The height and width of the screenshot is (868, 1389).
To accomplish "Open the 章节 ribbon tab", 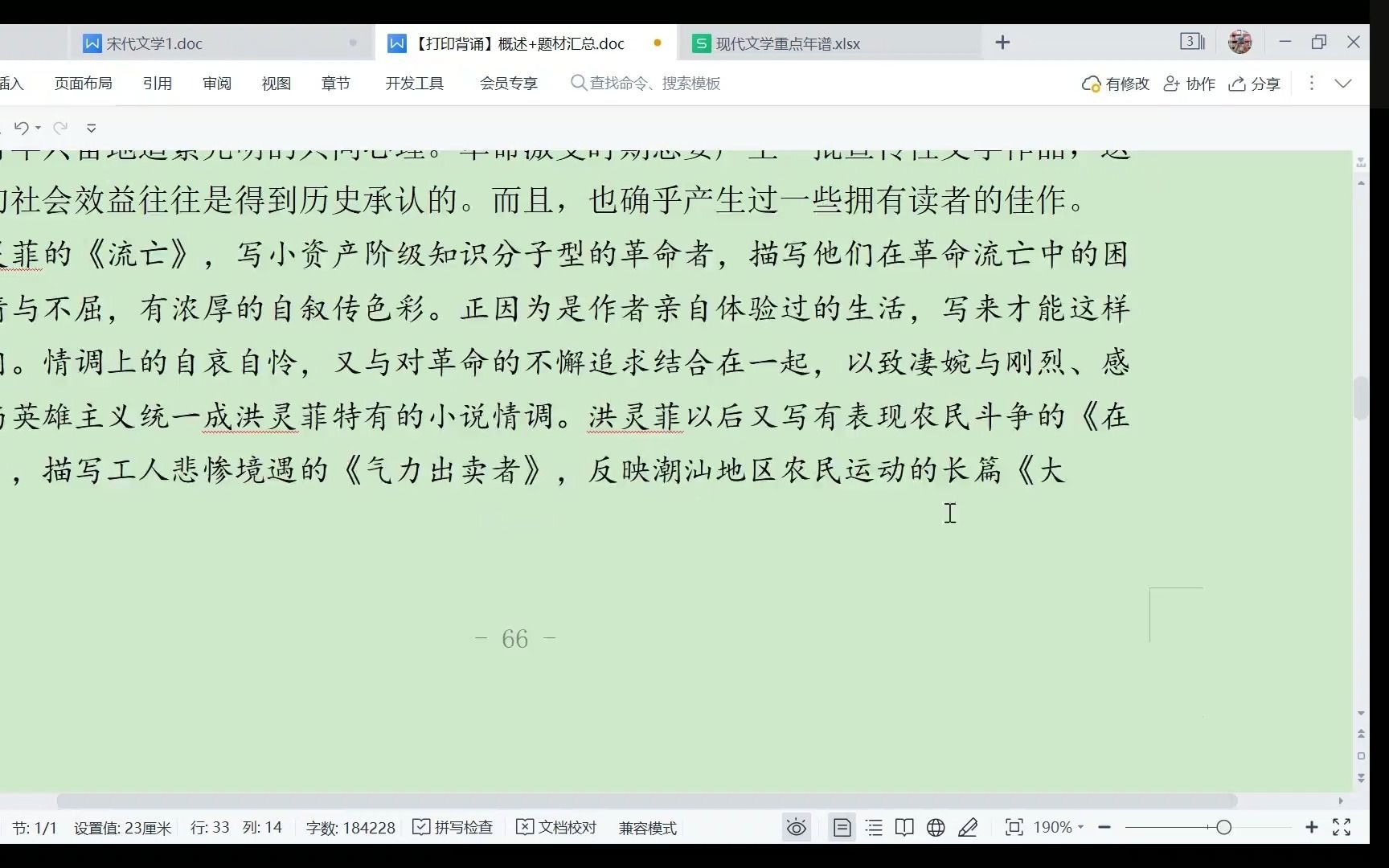I will 336,84.
